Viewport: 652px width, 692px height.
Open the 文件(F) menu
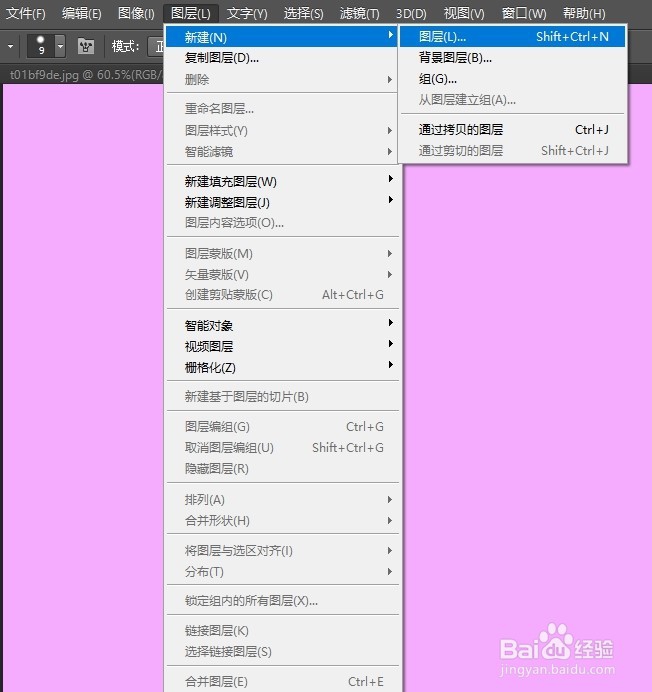pyautogui.click(x=26, y=14)
